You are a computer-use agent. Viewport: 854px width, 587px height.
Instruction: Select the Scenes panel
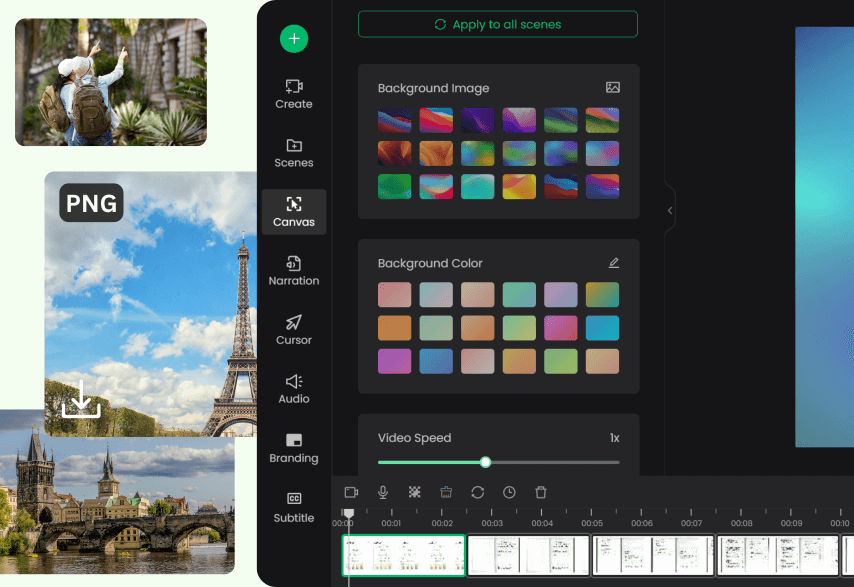point(293,152)
